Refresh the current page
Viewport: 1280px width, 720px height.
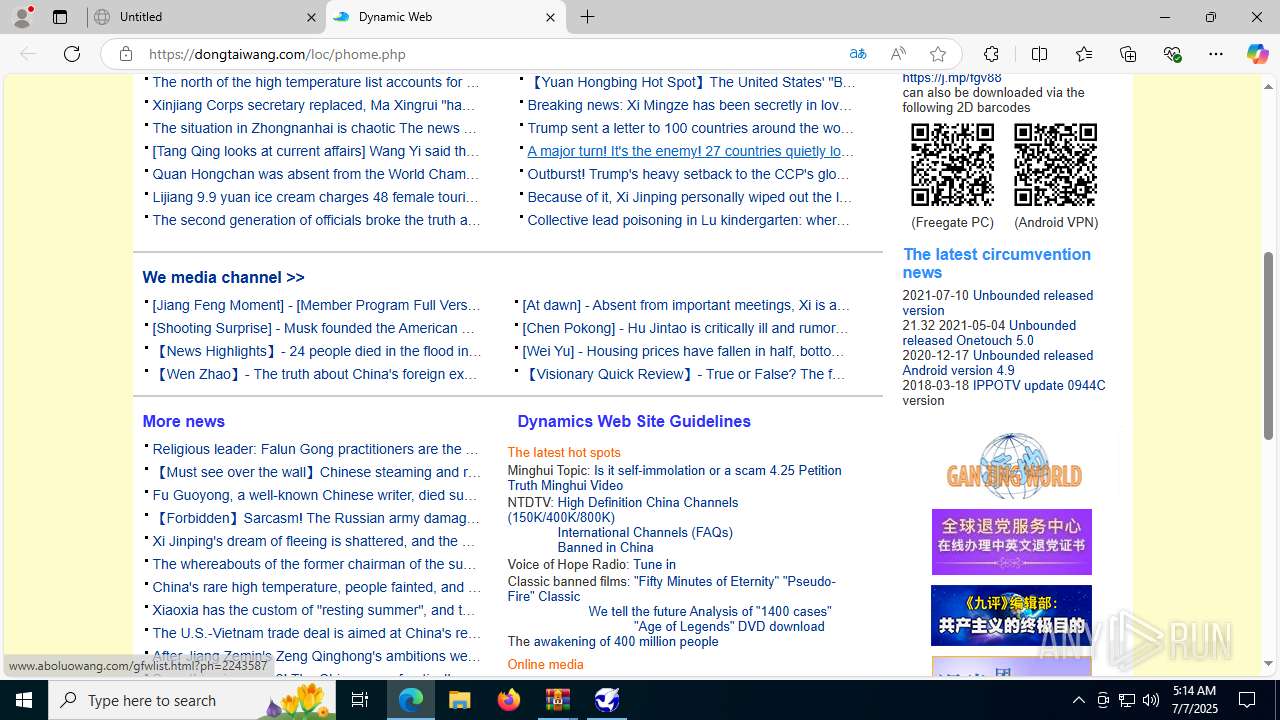pos(72,54)
